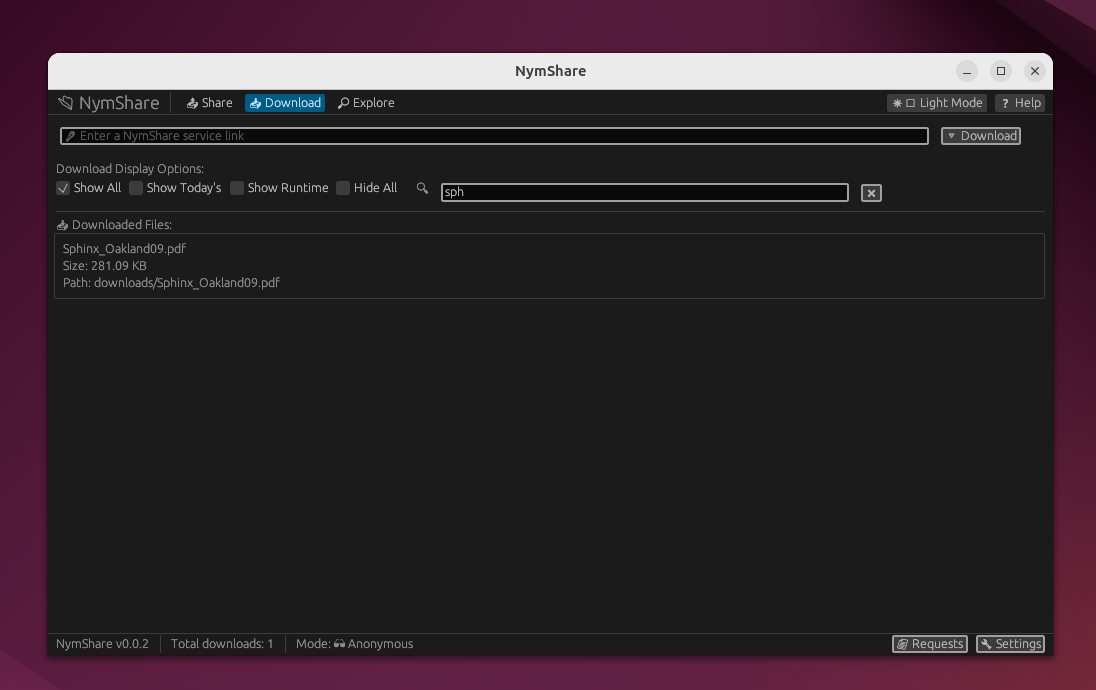Toggle Light Mode
Viewport: 1096px width, 690px height.
click(937, 103)
